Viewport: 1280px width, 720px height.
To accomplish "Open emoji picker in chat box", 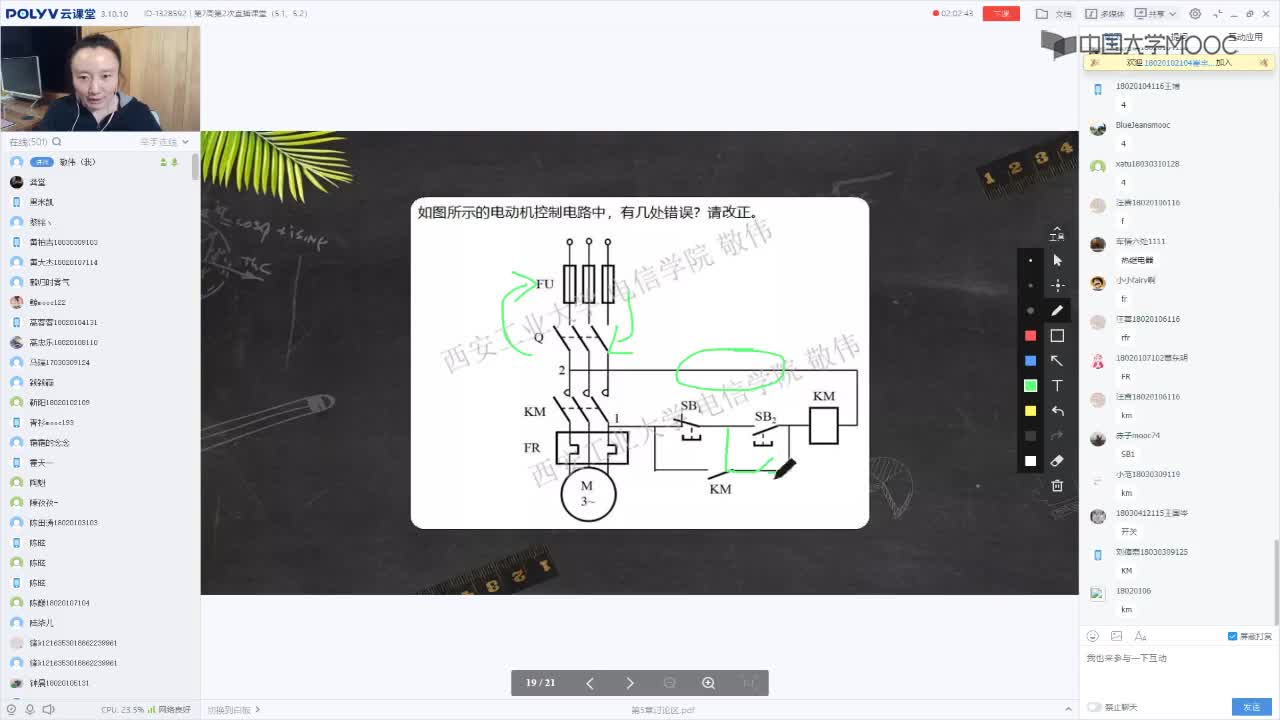I will pyautogui.click(x=1093, y=636).
